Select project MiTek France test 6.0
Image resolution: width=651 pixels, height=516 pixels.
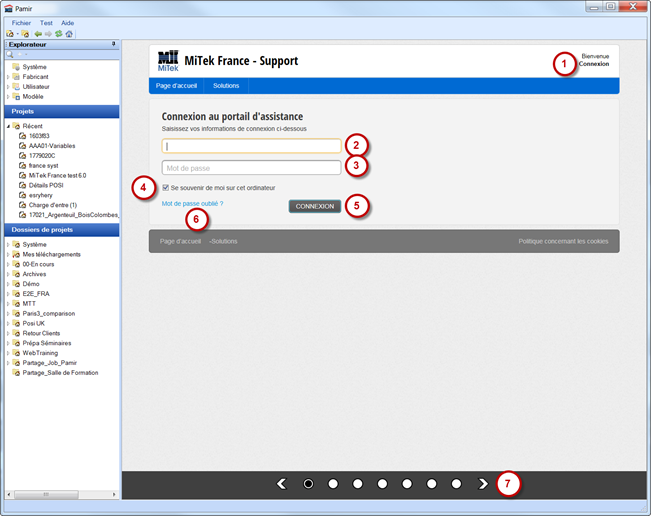pyautogui.click(x=58, y=176)
